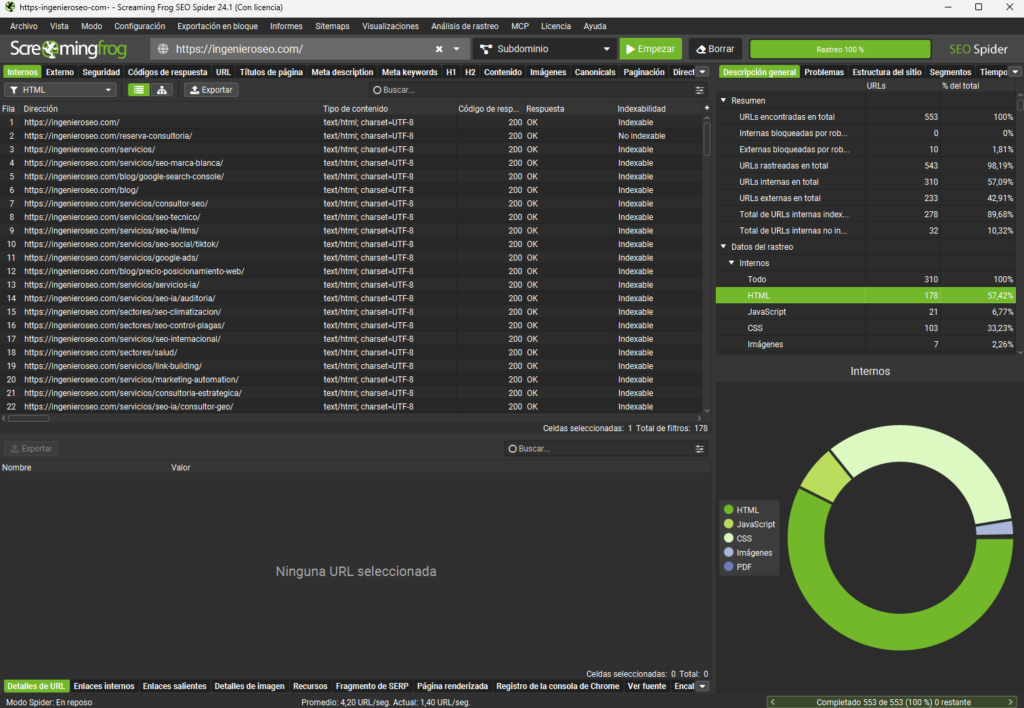Screen dimensions: 1024x708
Task: Select the servicios/seo-tecnico URL row
Action: [351, 217]
